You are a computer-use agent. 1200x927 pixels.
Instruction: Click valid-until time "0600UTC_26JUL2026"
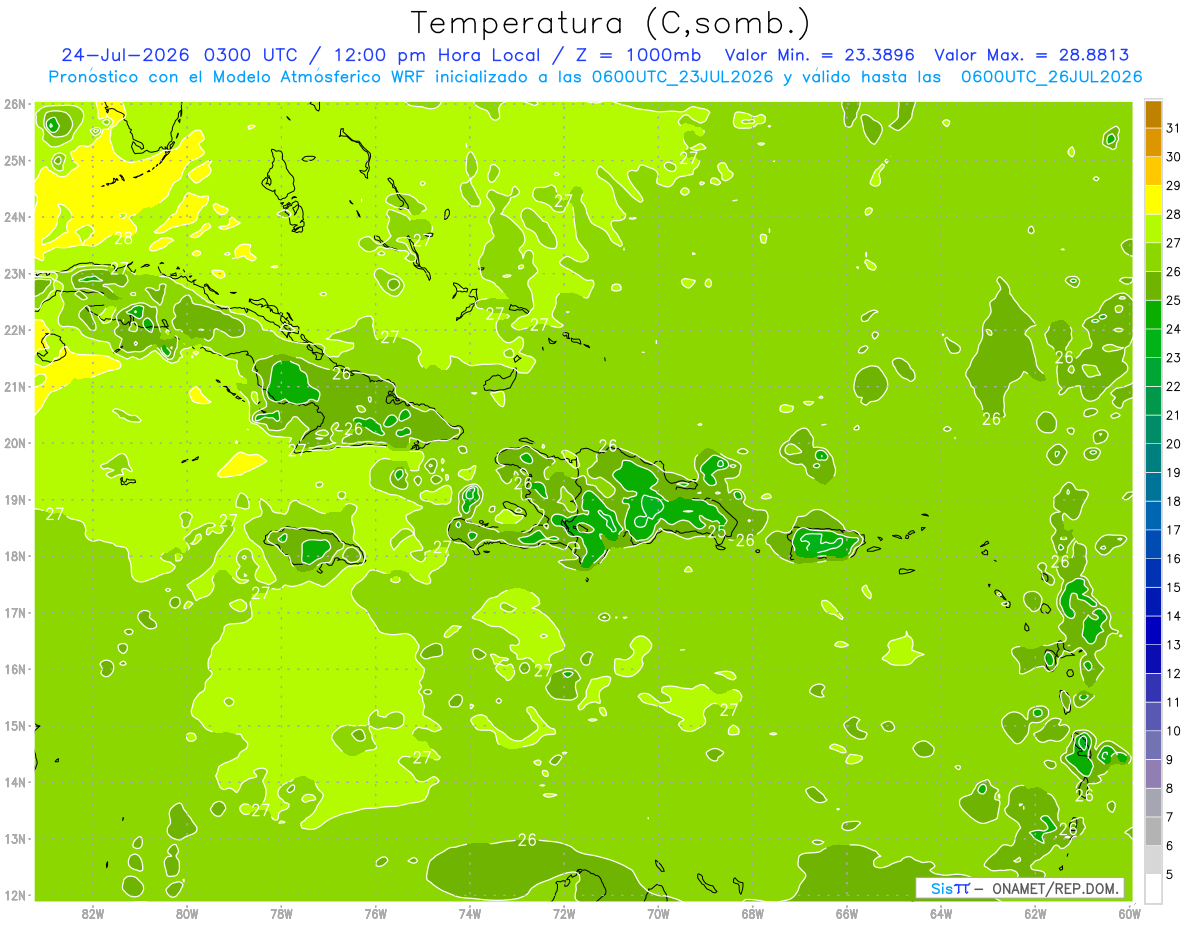1052,76
